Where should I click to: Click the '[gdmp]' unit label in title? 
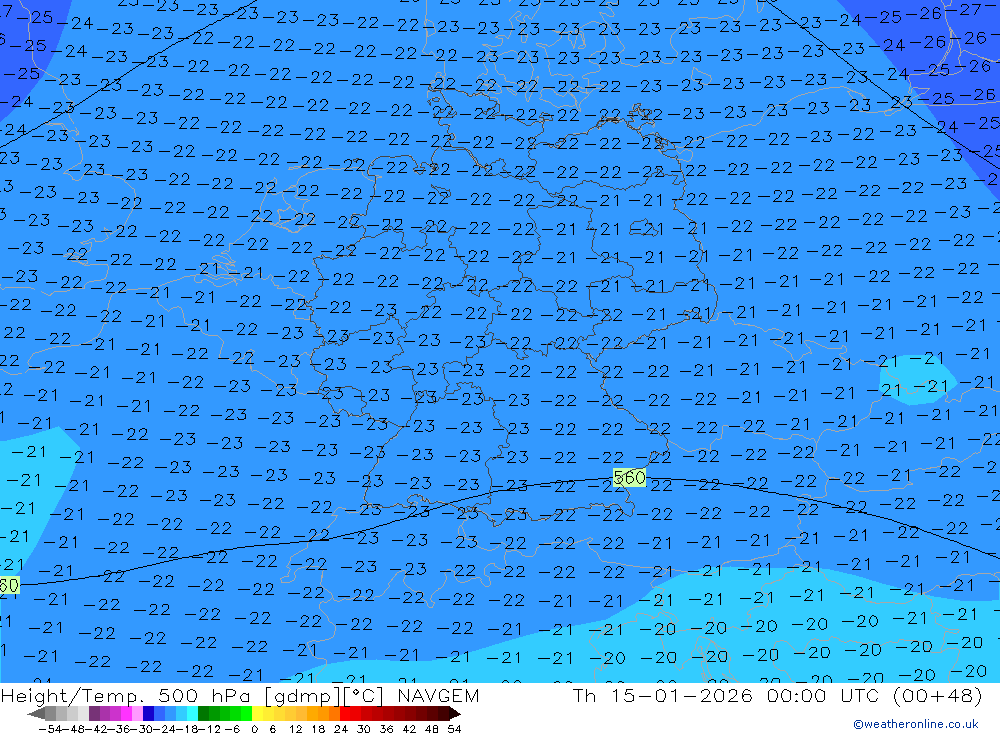(303, 695)
